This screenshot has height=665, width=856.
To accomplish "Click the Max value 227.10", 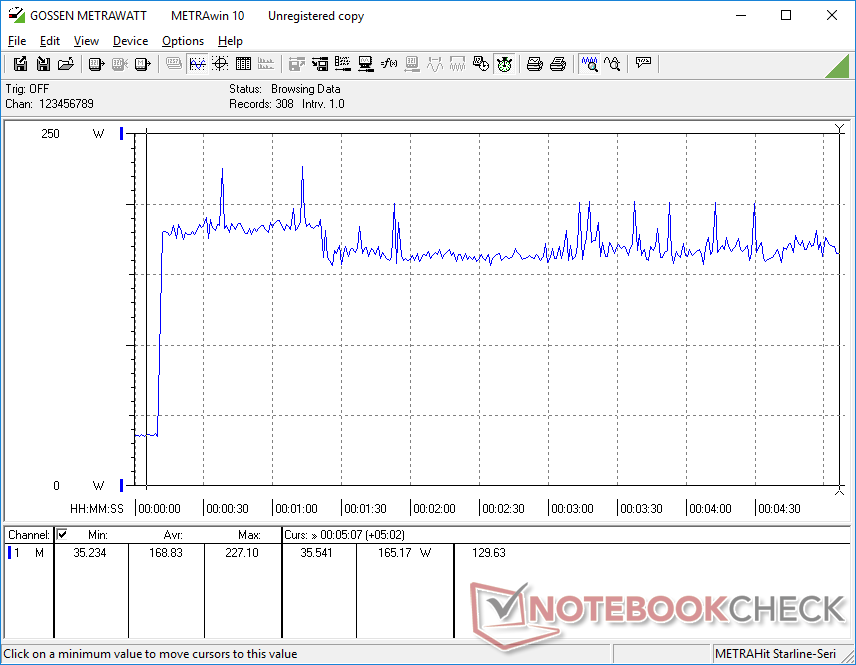I will pyautogui.click(x=242, y=553).
